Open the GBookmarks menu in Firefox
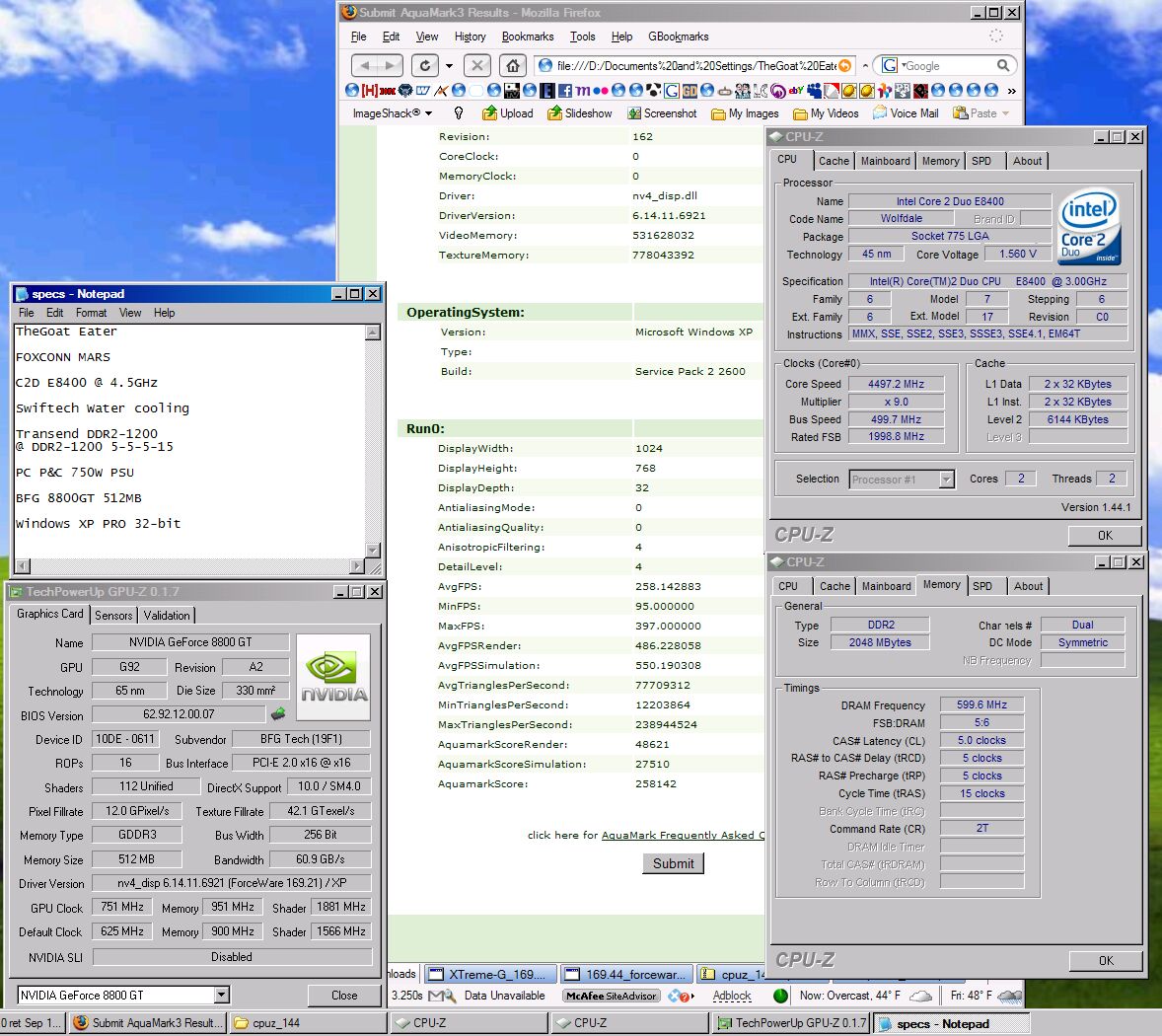This screenshot has width=1162, height=1036. coord(678,37)
